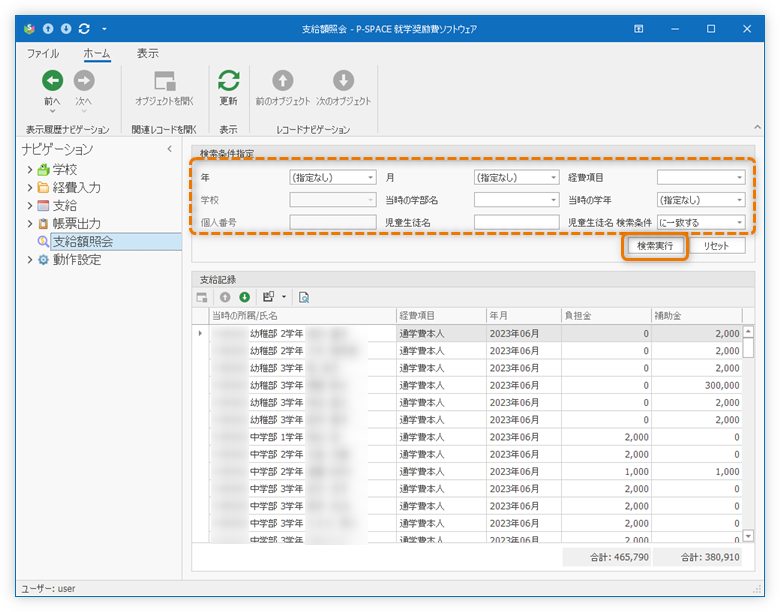Click the 経費入力 folder icon in navigation
This screenshot has width=780, height=612.
tap(43, 188)
